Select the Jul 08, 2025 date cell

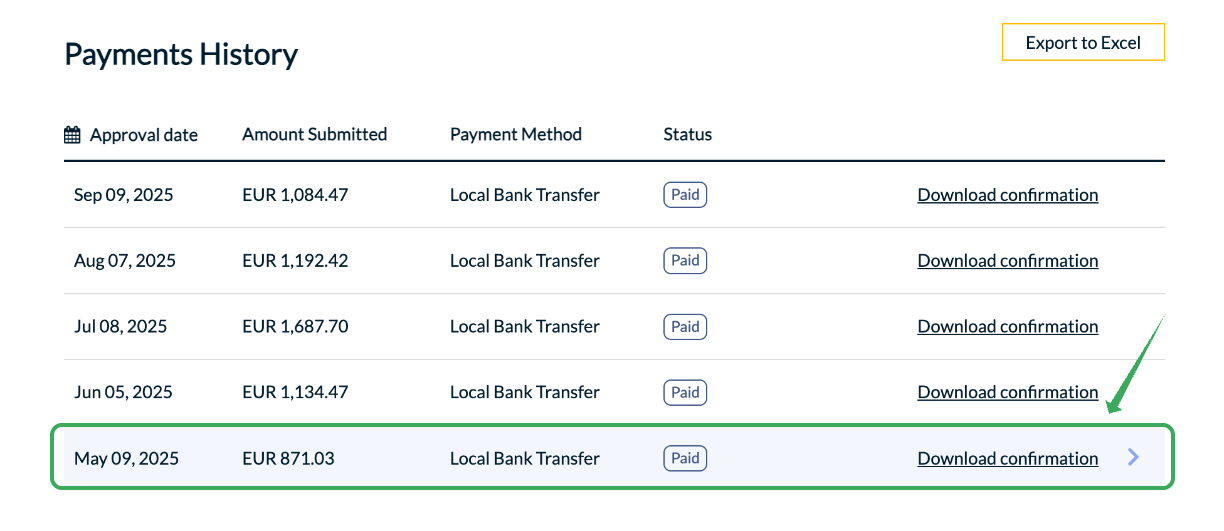[120, 327]
